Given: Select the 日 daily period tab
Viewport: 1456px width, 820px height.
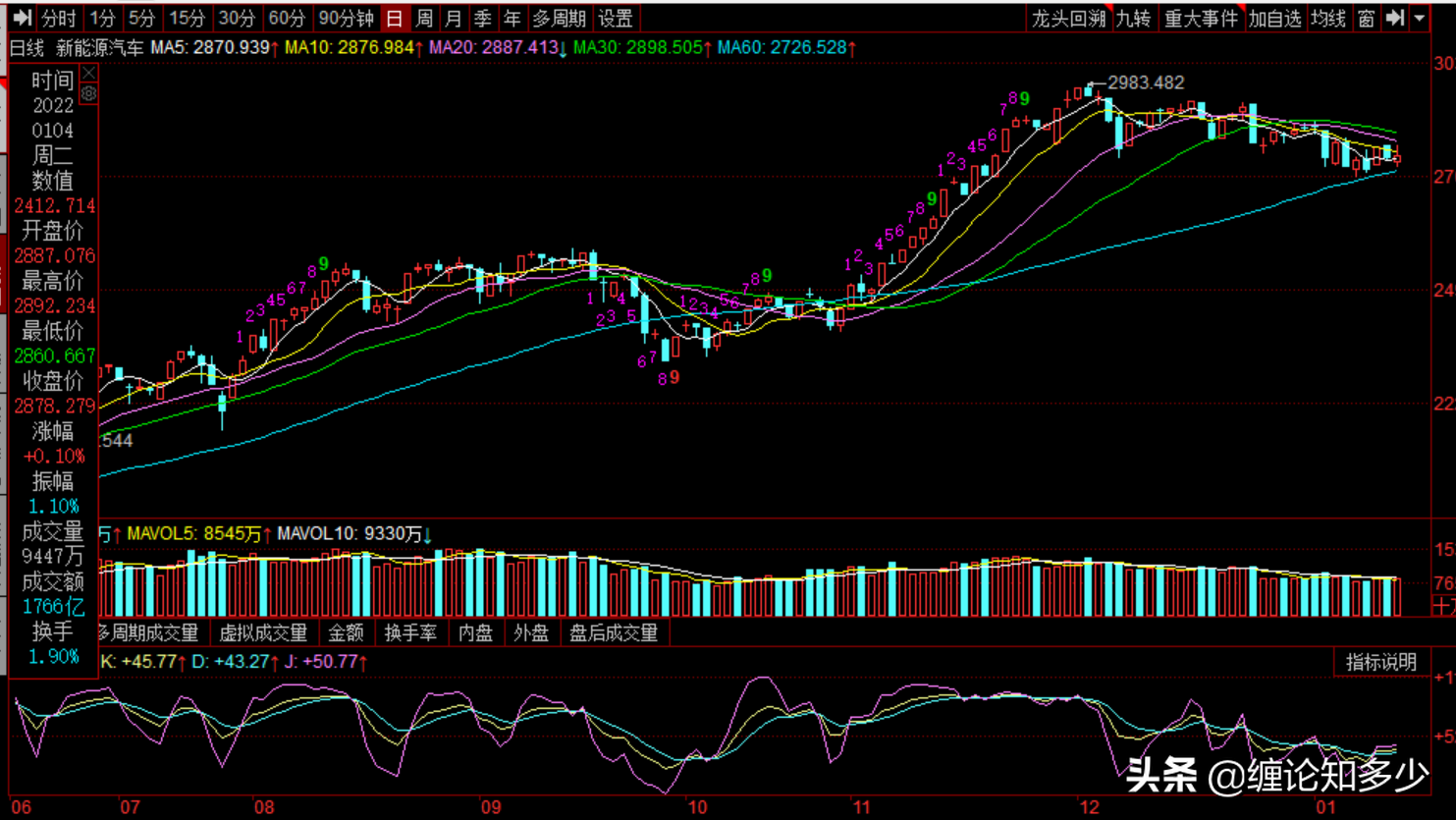Looking at the screenshot, I should click(x=395, y=18).
